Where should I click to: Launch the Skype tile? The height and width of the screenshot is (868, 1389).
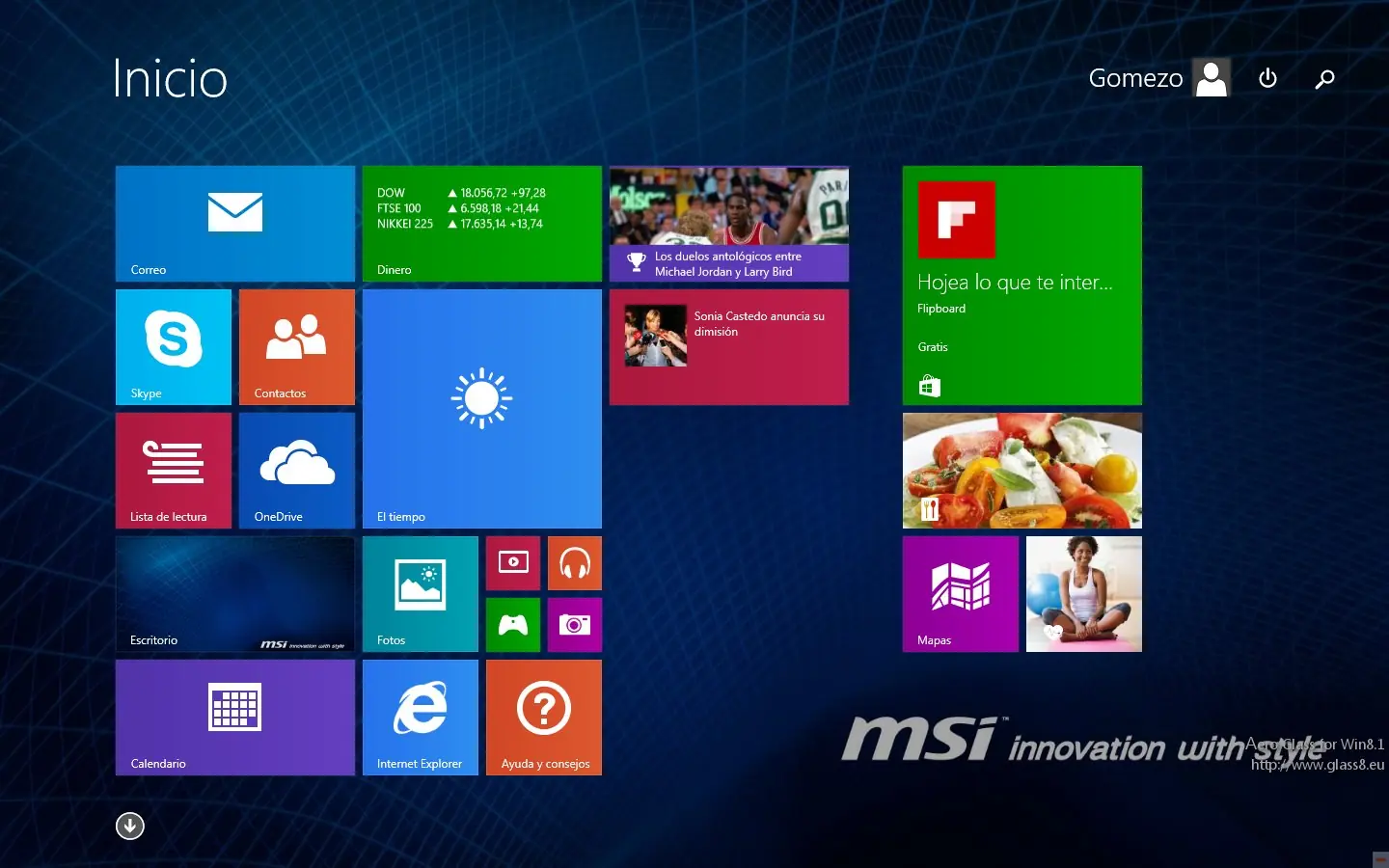tap(174, 347)
